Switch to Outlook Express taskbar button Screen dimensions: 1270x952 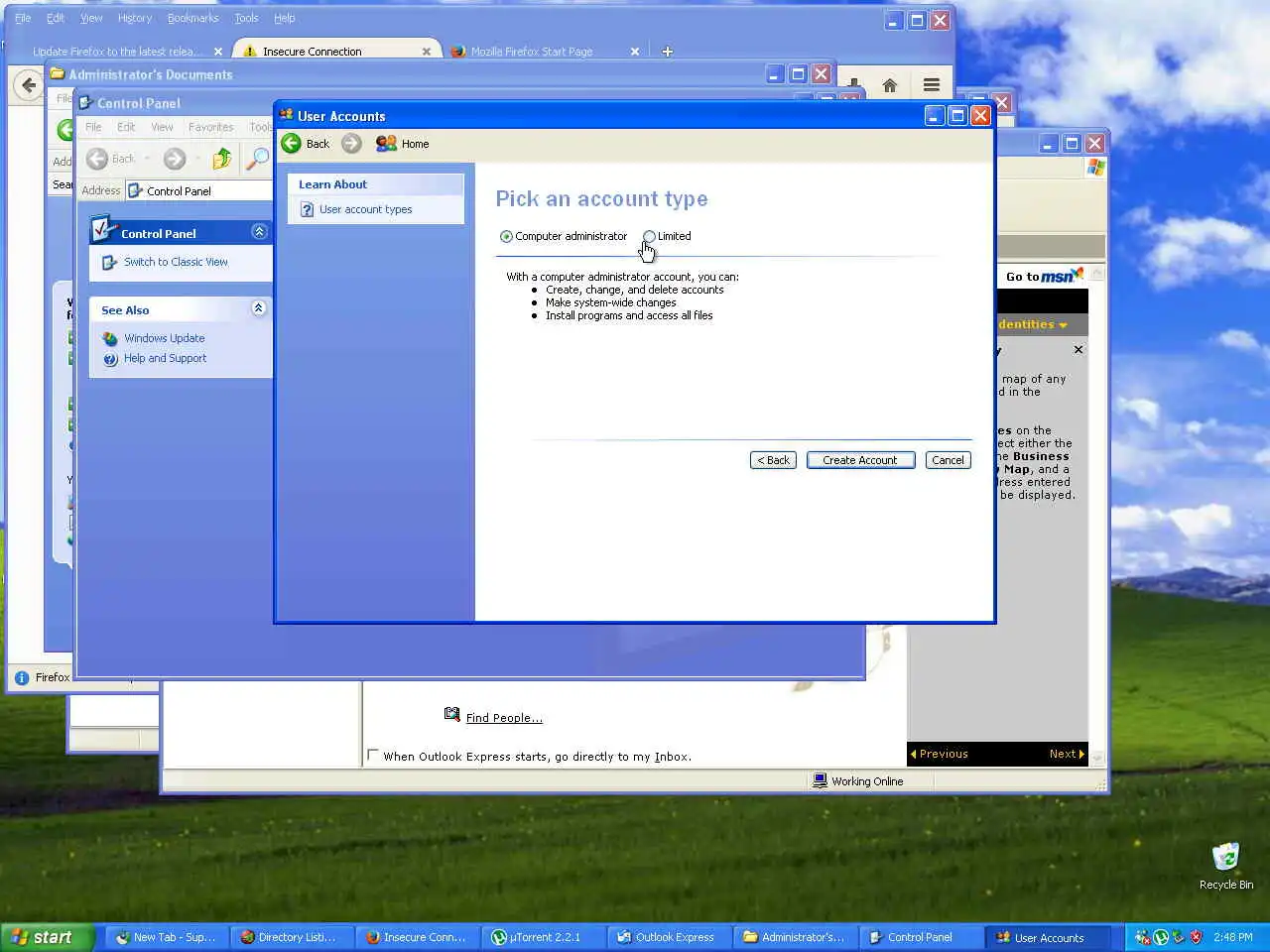(668, 937)
